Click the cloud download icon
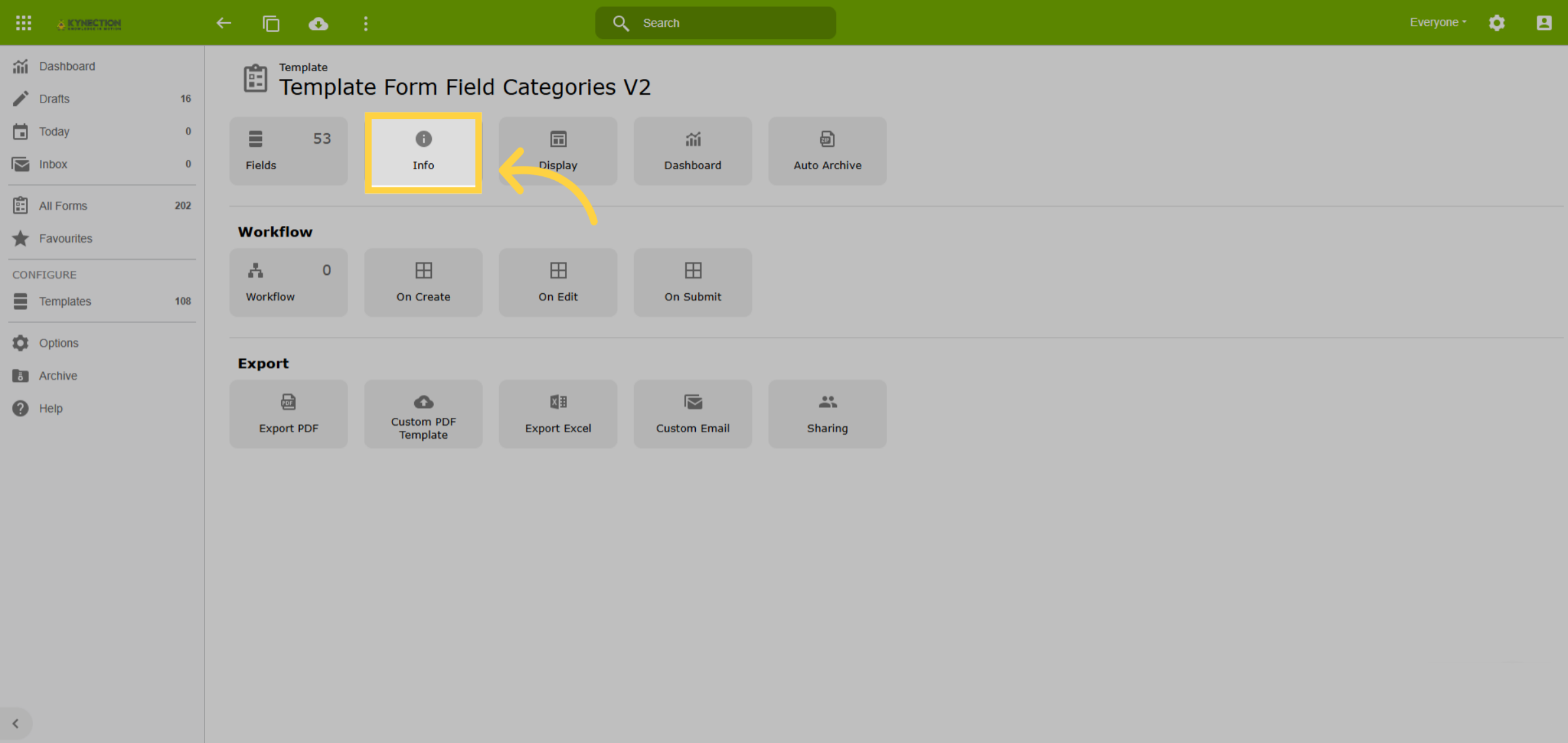This screenshot has height=743, width=1568. (318, 24)
